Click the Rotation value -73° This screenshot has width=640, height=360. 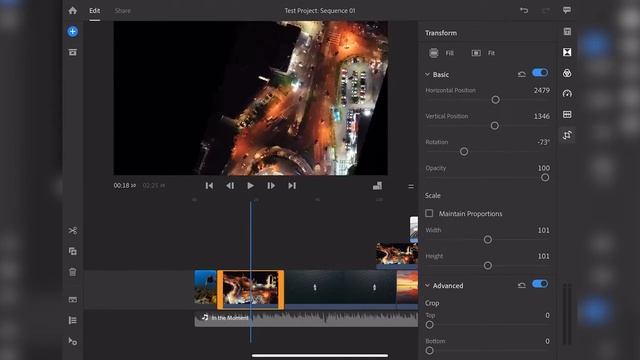coord(543,142)
